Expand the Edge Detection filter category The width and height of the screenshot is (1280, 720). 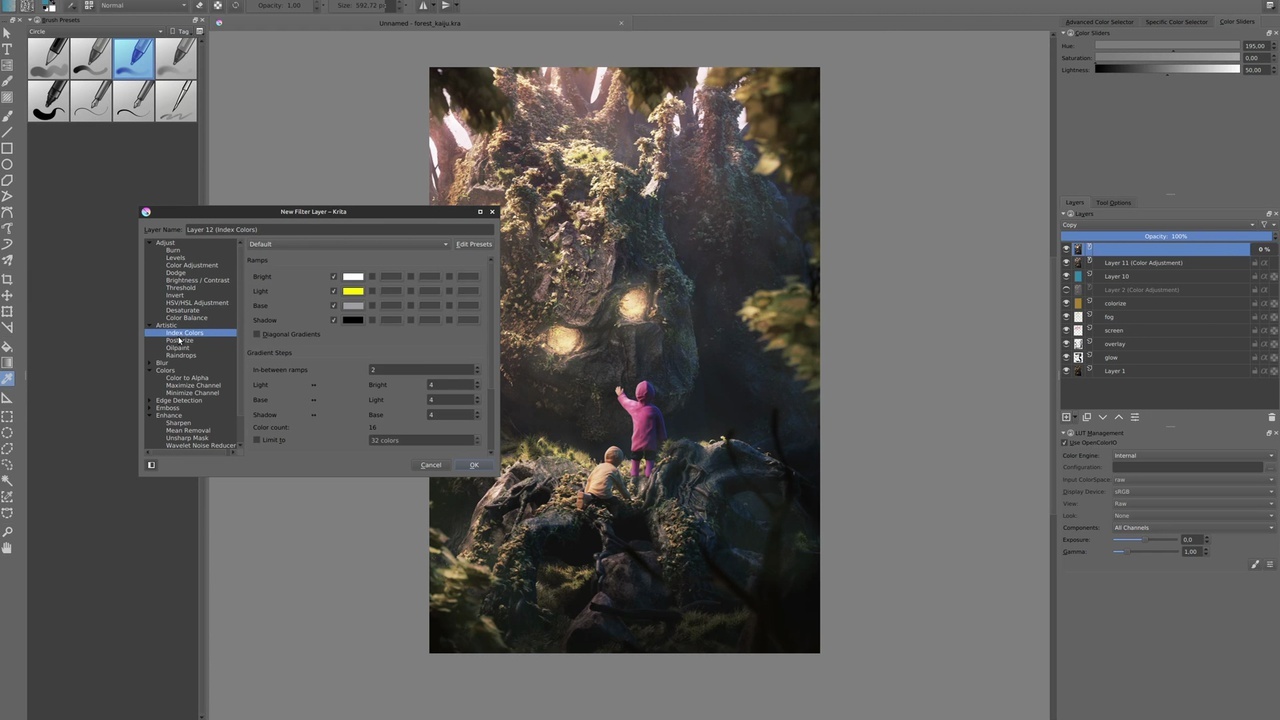point(151,400)
